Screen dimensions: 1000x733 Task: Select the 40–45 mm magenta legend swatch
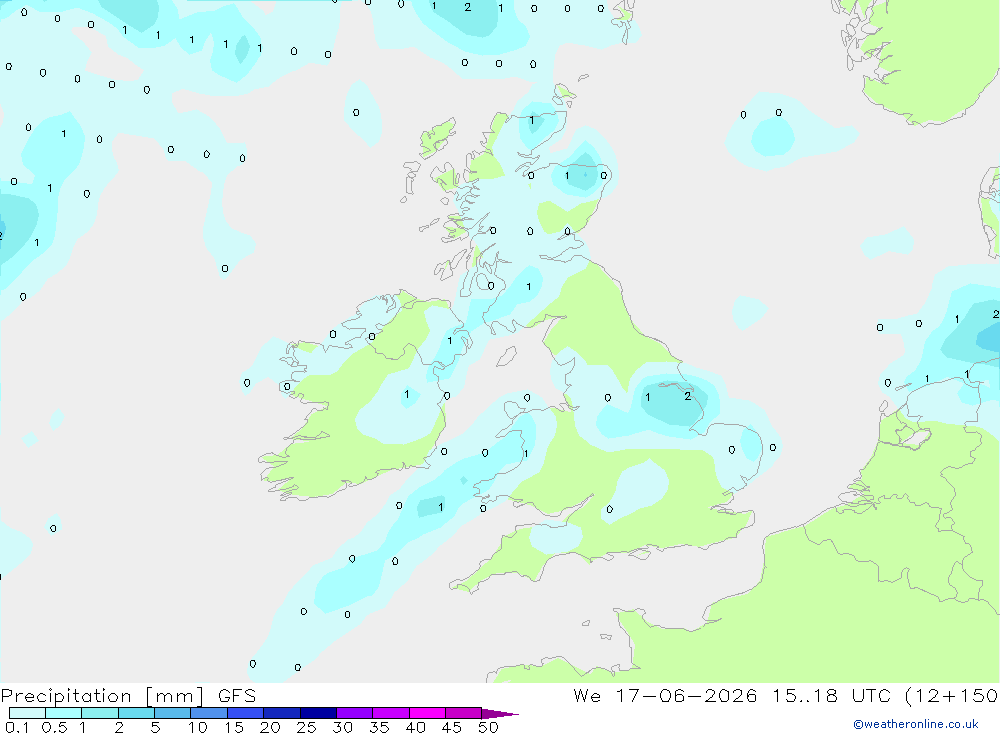point(427,713)
